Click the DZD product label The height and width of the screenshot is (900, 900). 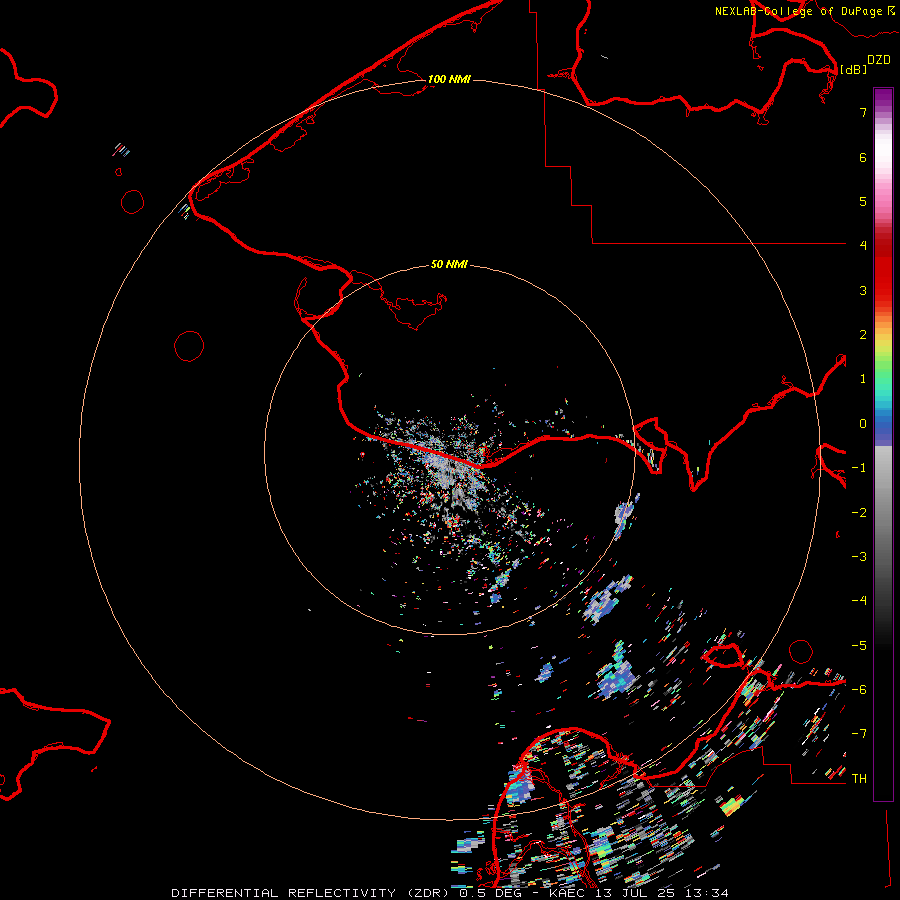click(879, 60)
